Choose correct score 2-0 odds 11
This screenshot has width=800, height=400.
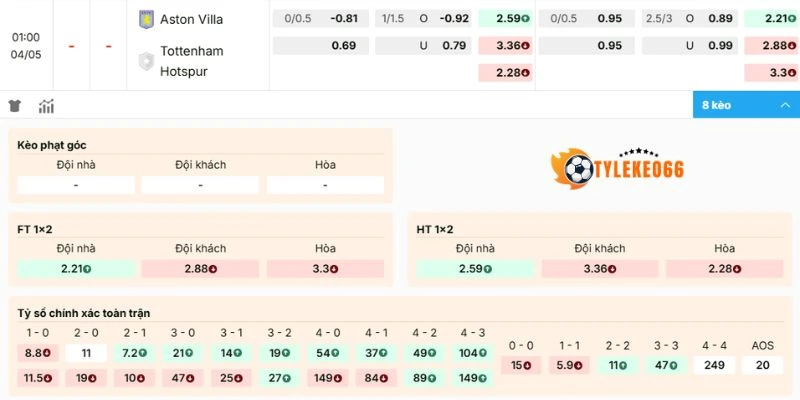pos(86,352)
